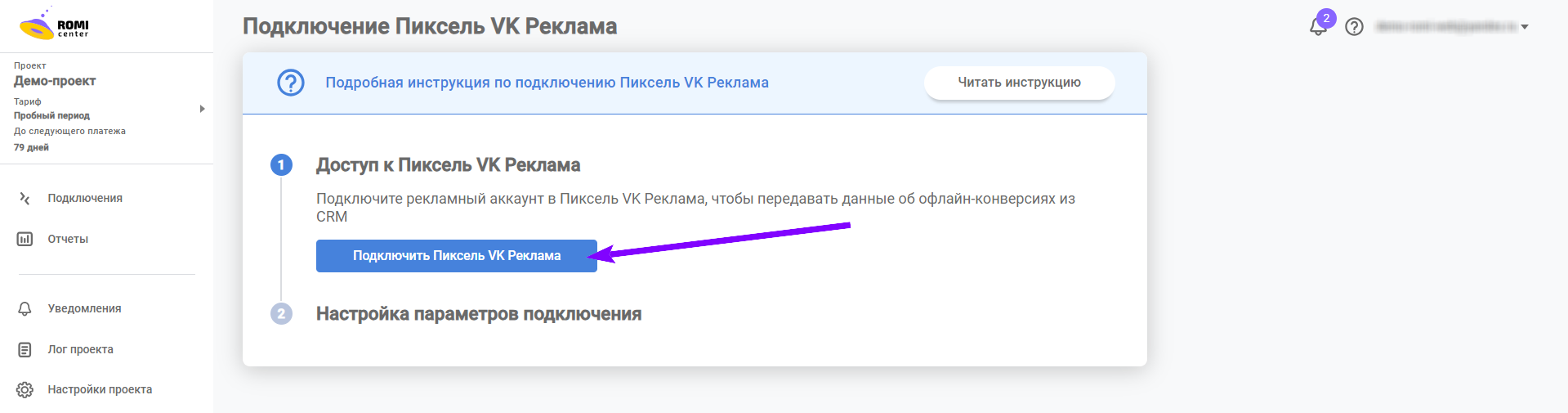Expand the user account dropdown arrow
Viewport: 1568px width, 413px height.
[x=1525, y=27]
